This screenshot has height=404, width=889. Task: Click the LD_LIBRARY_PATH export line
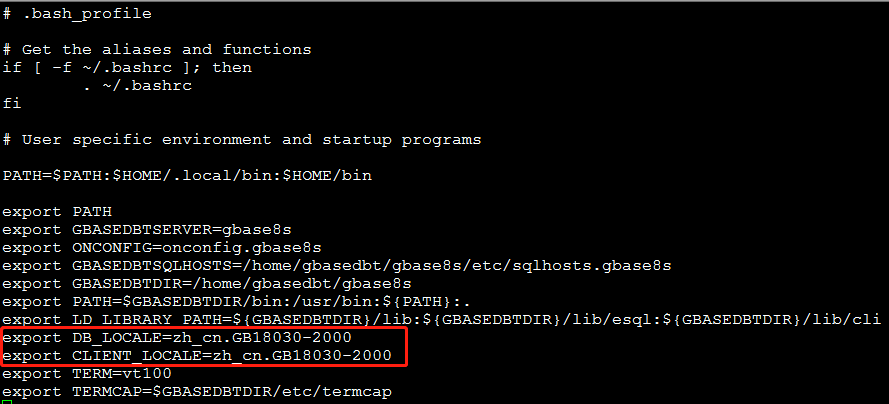440,320
